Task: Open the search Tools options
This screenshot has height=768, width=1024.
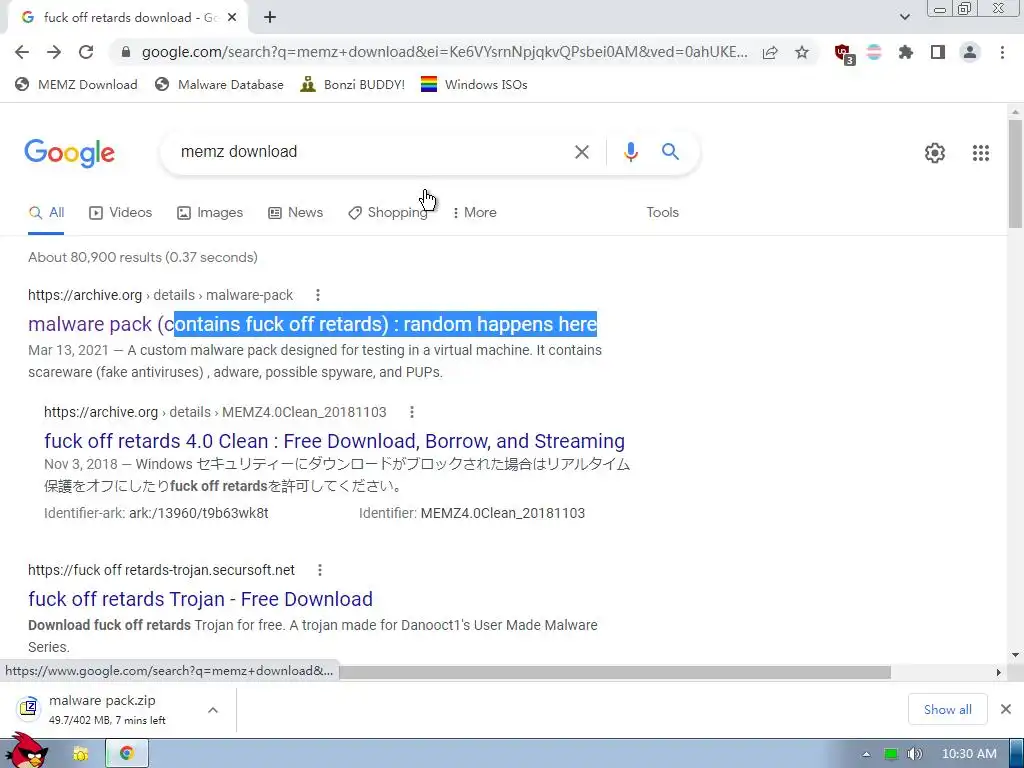Action: tap(662, 212)
